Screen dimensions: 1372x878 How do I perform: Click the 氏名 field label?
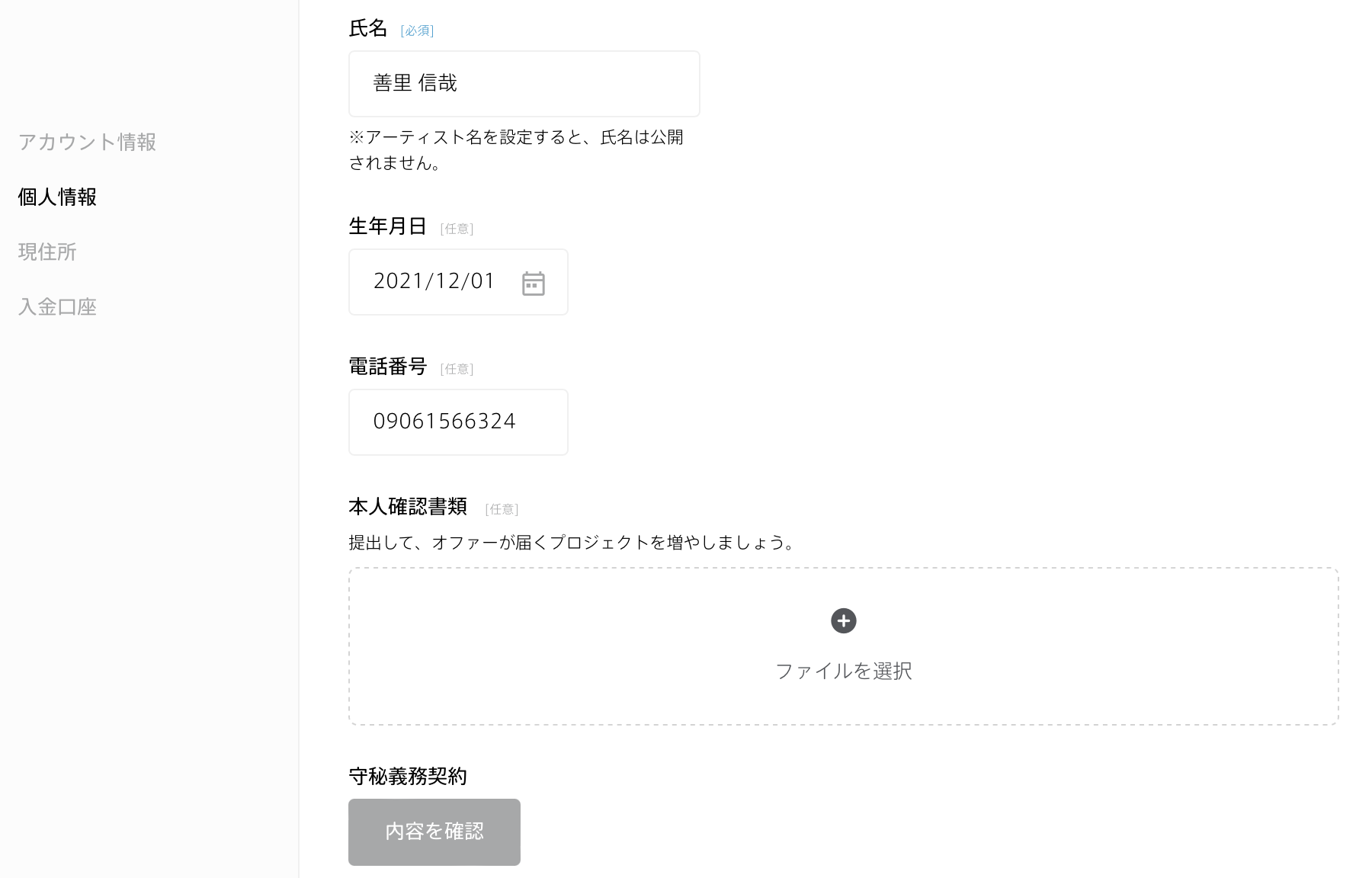coord(368,28)
